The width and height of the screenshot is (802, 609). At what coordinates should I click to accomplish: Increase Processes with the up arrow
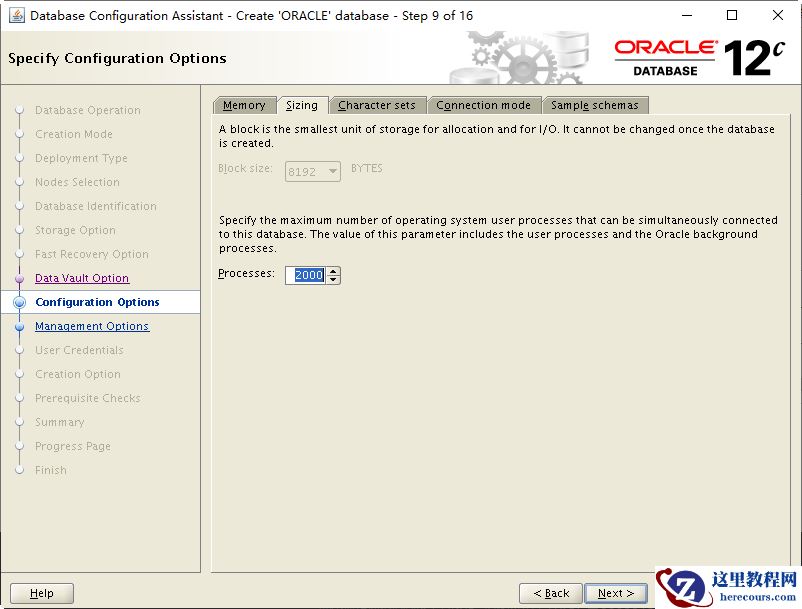[333, 271]
